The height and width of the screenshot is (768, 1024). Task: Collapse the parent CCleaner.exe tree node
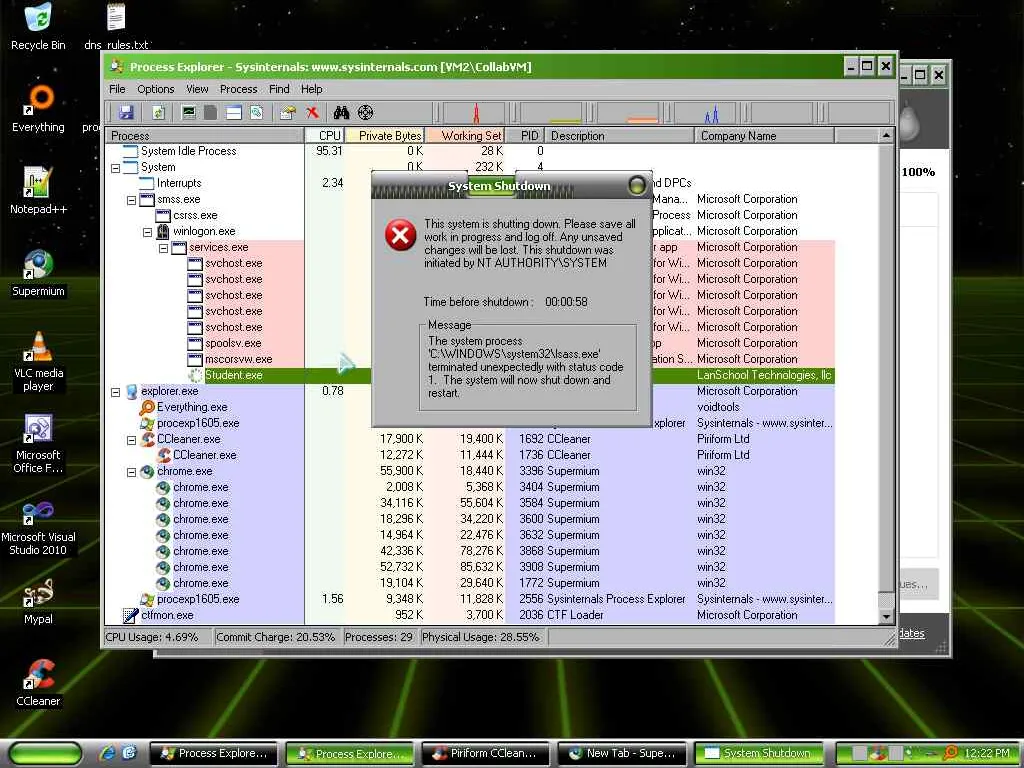click(131, 440)
